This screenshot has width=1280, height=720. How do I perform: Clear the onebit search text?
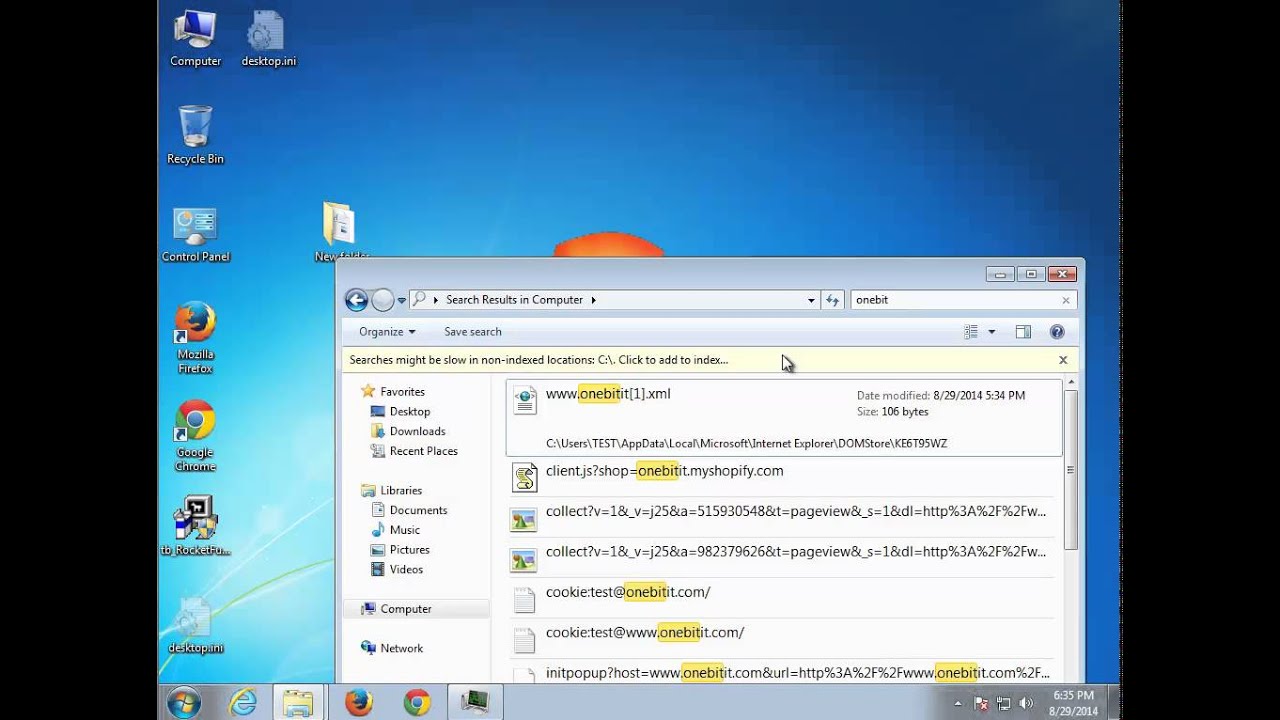coord(1066,300)
